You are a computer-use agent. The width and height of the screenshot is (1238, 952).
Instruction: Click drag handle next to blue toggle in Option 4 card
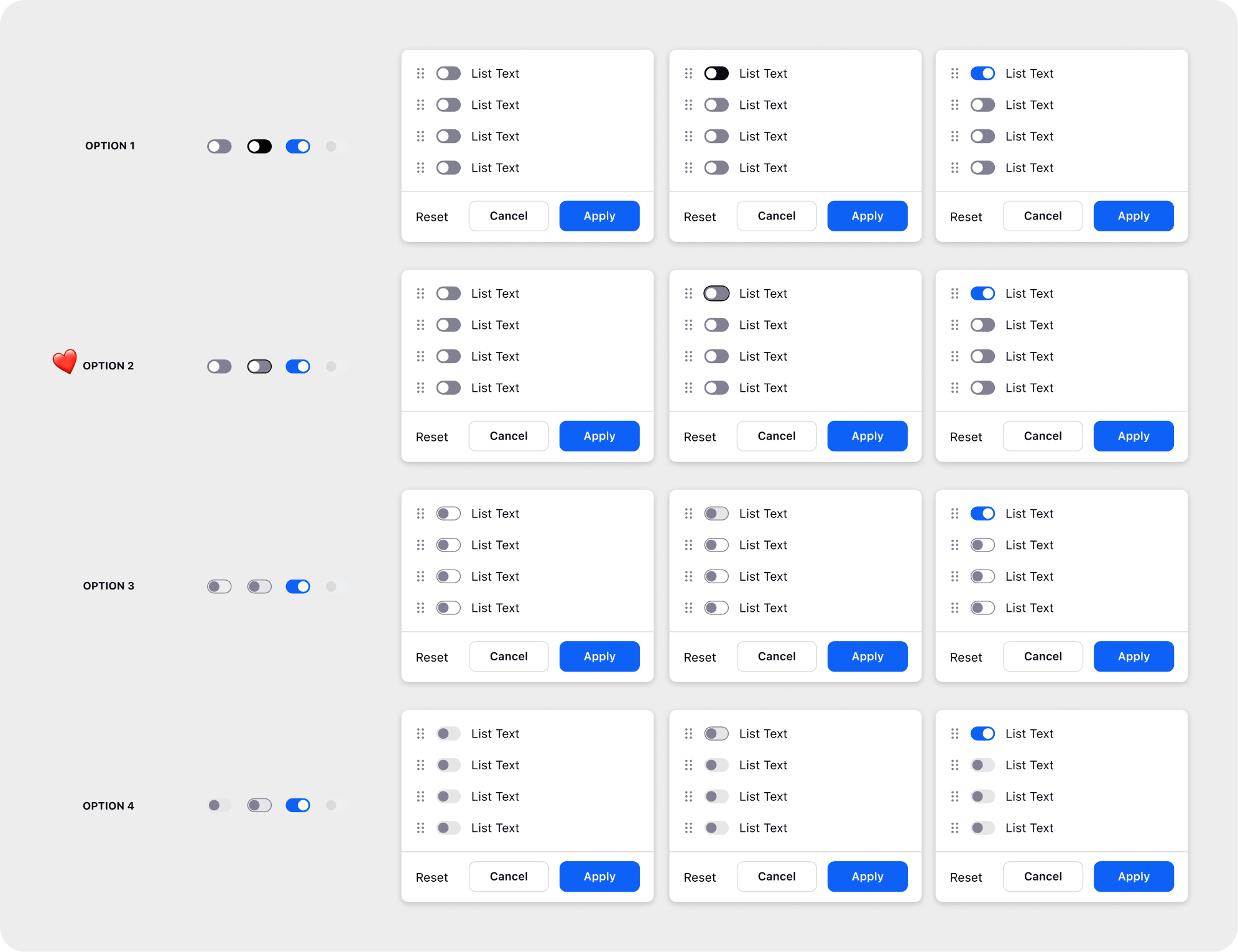pos(954,734)
